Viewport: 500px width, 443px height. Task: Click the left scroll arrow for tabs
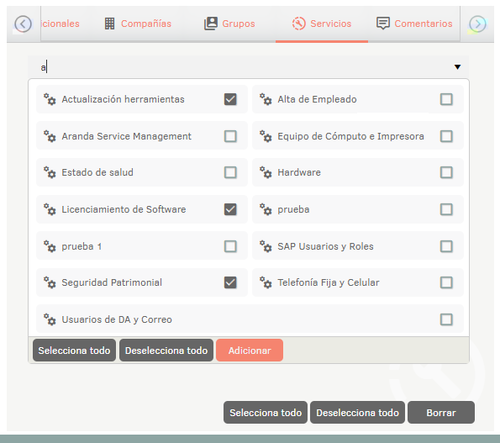click(x=23, y=24)
